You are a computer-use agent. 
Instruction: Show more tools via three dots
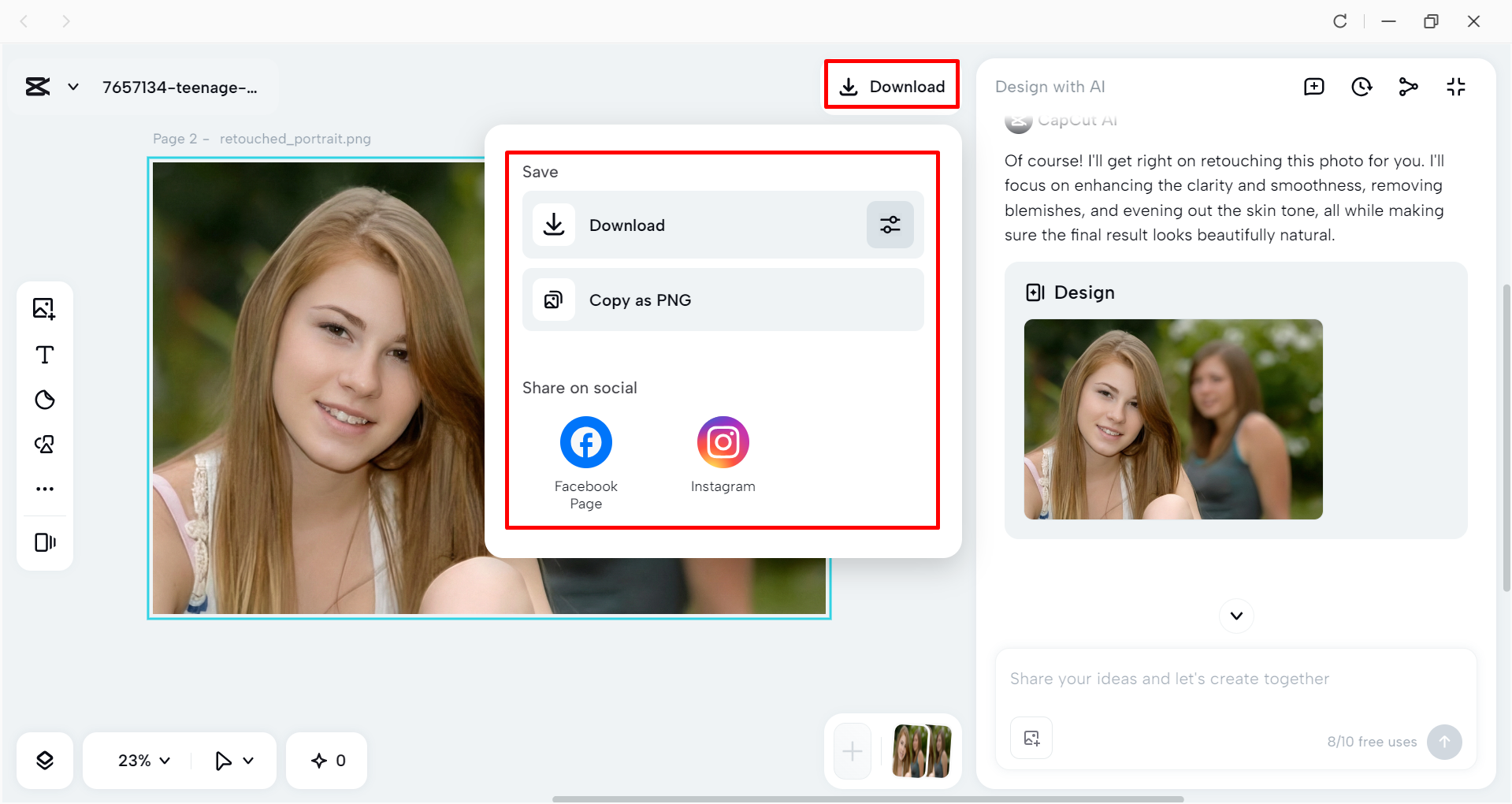[x=45, y=489]
